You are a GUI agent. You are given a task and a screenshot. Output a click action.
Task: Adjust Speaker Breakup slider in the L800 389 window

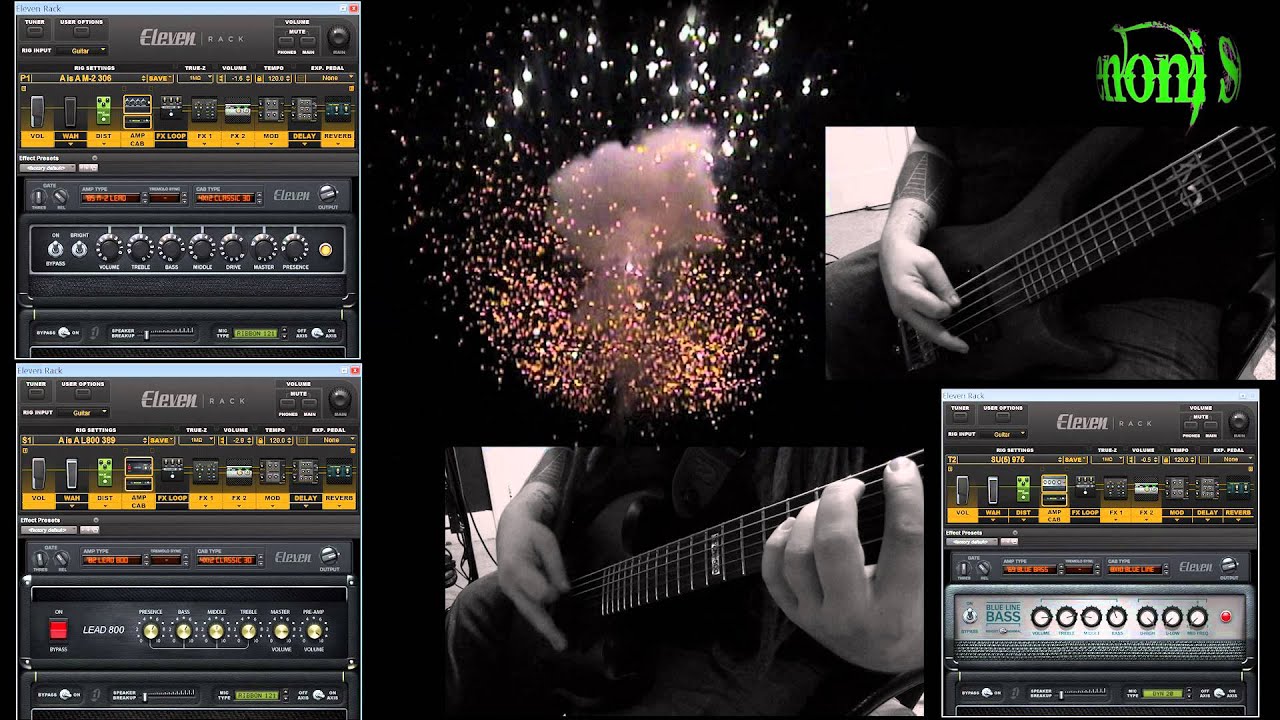click(169, 695)
